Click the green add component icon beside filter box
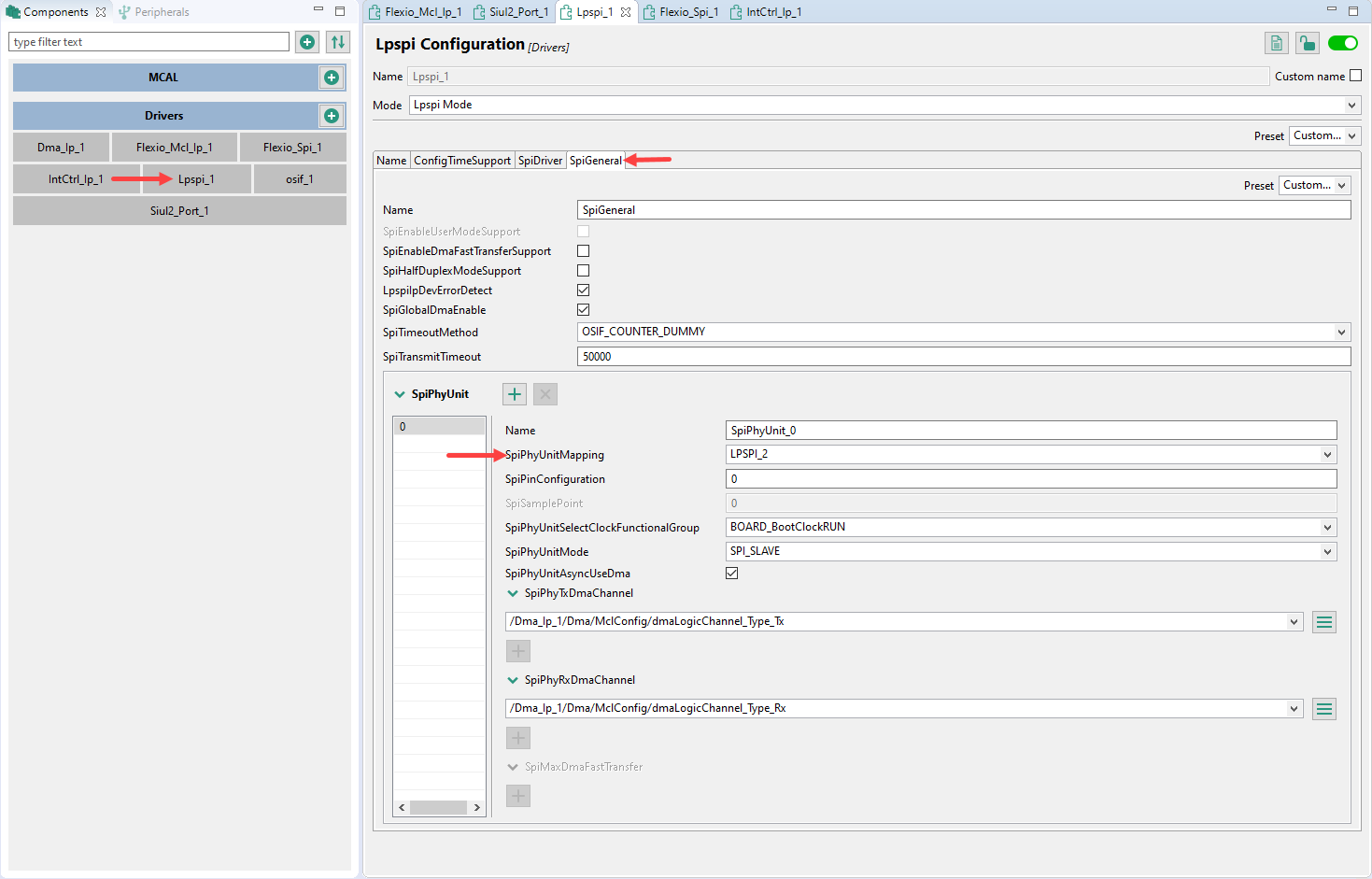Image resolution: width=1372 pixels, height=879 pixels. (306, 41)
